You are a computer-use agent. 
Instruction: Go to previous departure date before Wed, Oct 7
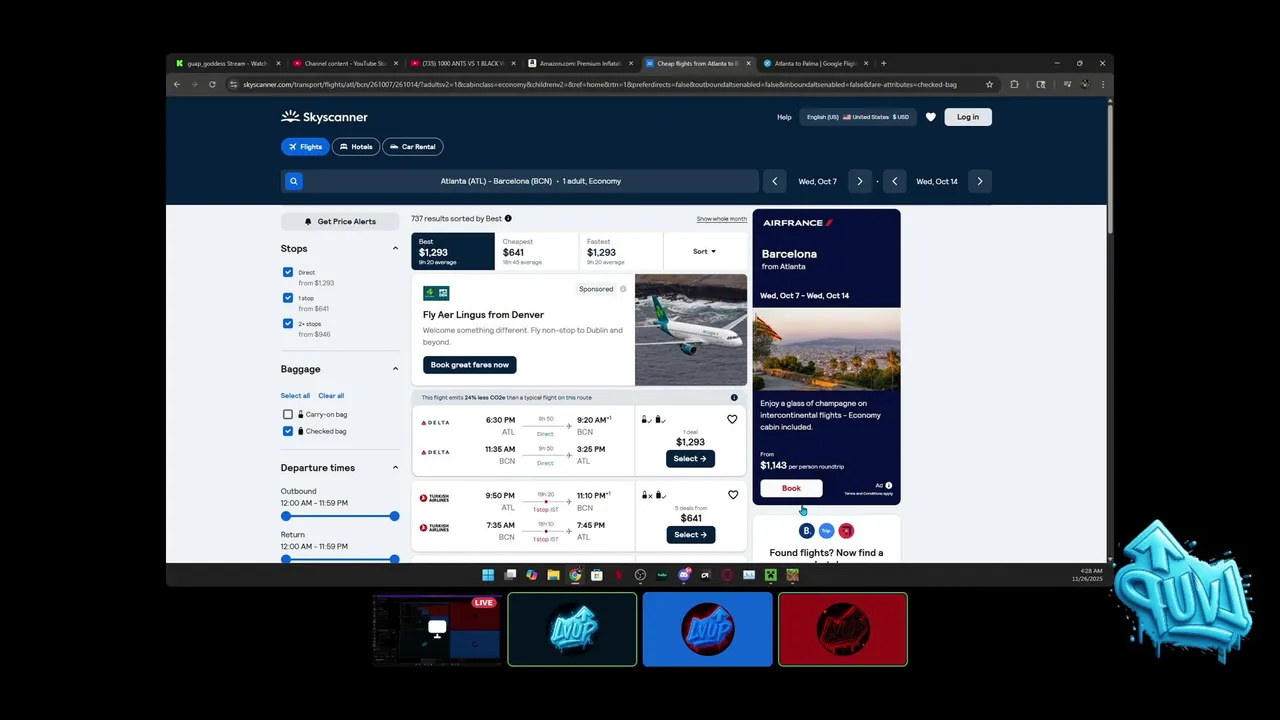pyautogui.click(x=775, y=181)
